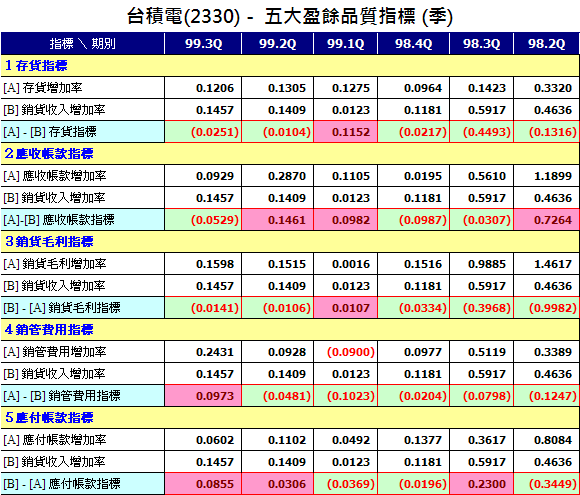Click pink cell 0.2300 in 應付帳款指標 row
The height and width of the screenshot is (495, 580).
tap(482, 484)
